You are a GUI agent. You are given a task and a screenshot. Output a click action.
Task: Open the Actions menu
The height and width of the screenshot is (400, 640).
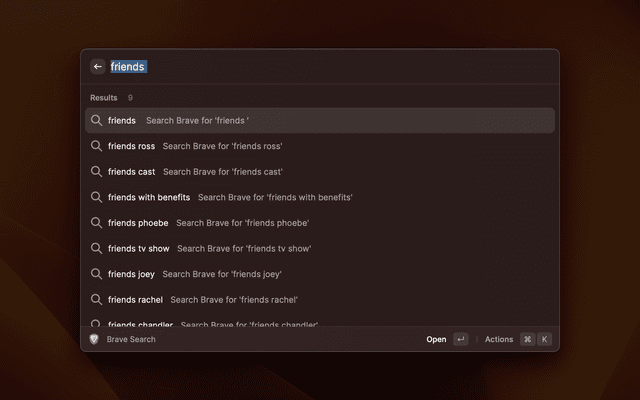pyautogui.click(x=498, y=339)
